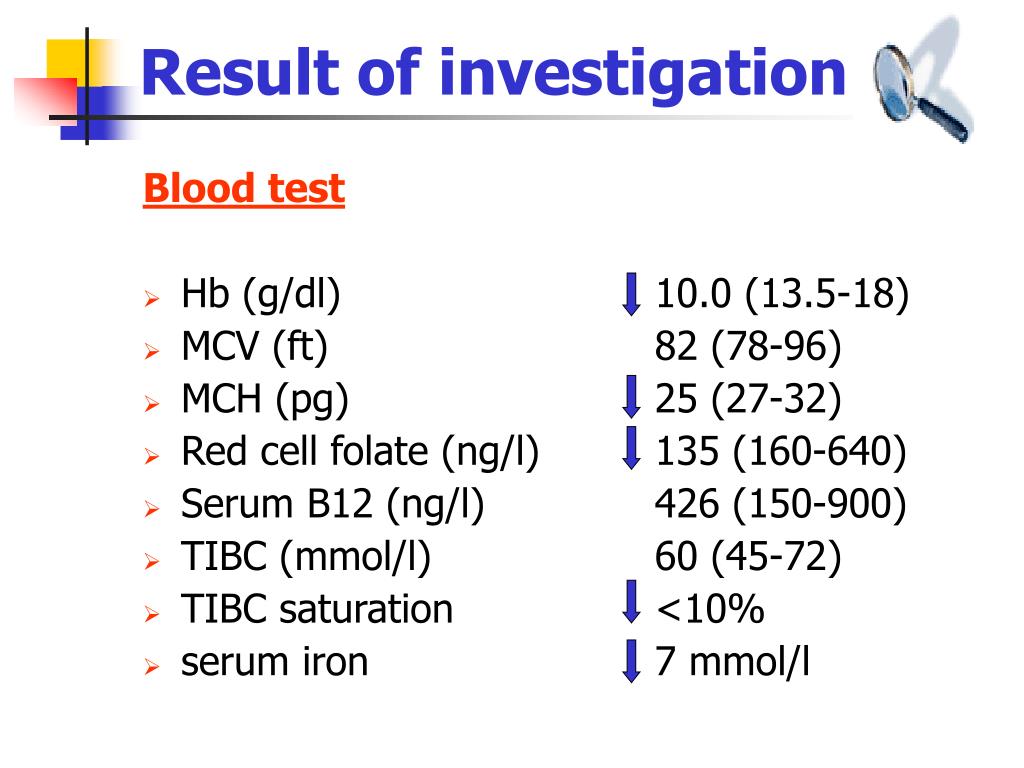Click the bullet arrow before serum iron
Screen dimensions: 1024x768
tap(152, 667)
